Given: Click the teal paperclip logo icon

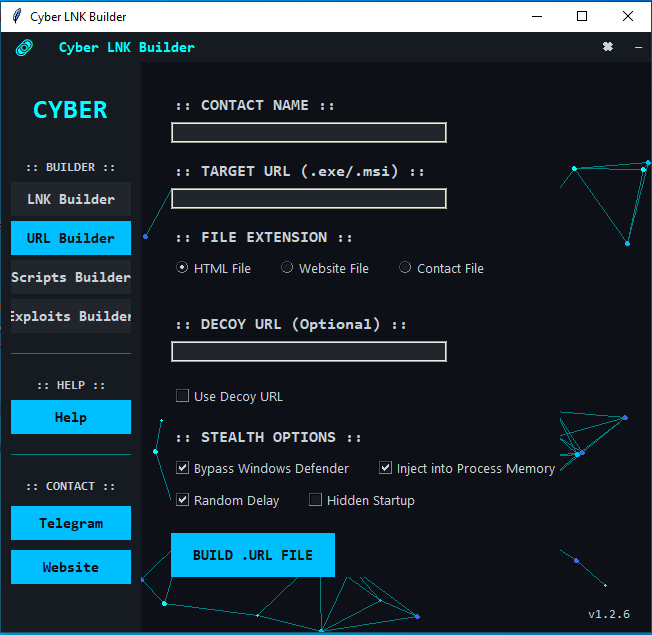Looking at the screenshot, I should point(25,47).
